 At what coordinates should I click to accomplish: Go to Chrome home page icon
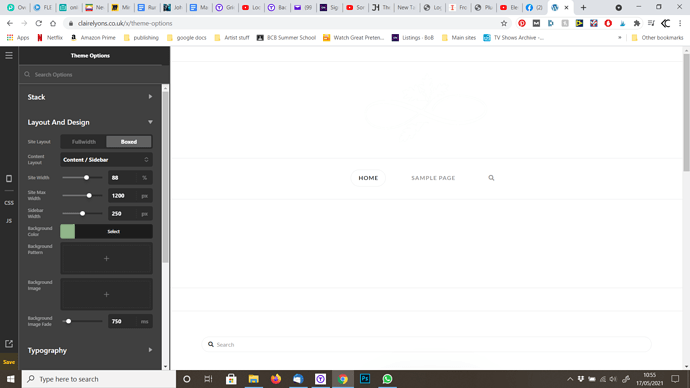pyautogui.click(x=53, y=23)
